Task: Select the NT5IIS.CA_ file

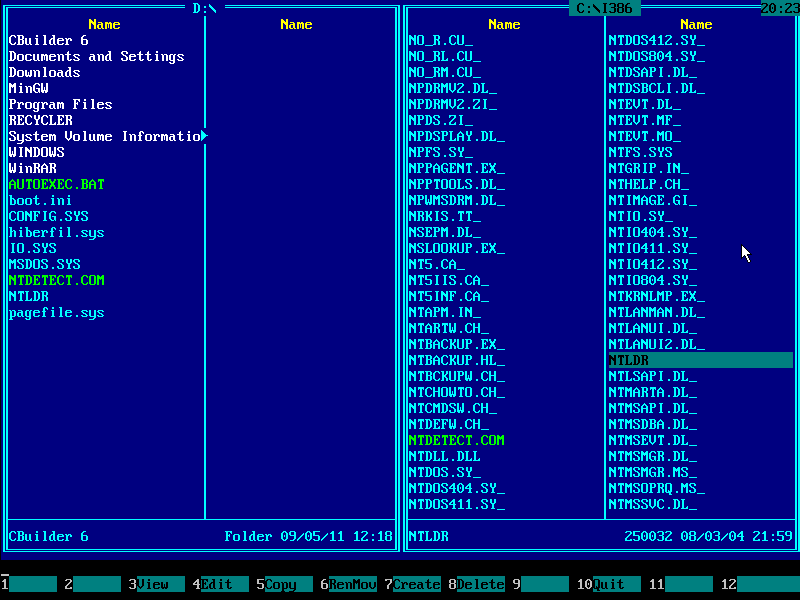Action: point(448,280)
